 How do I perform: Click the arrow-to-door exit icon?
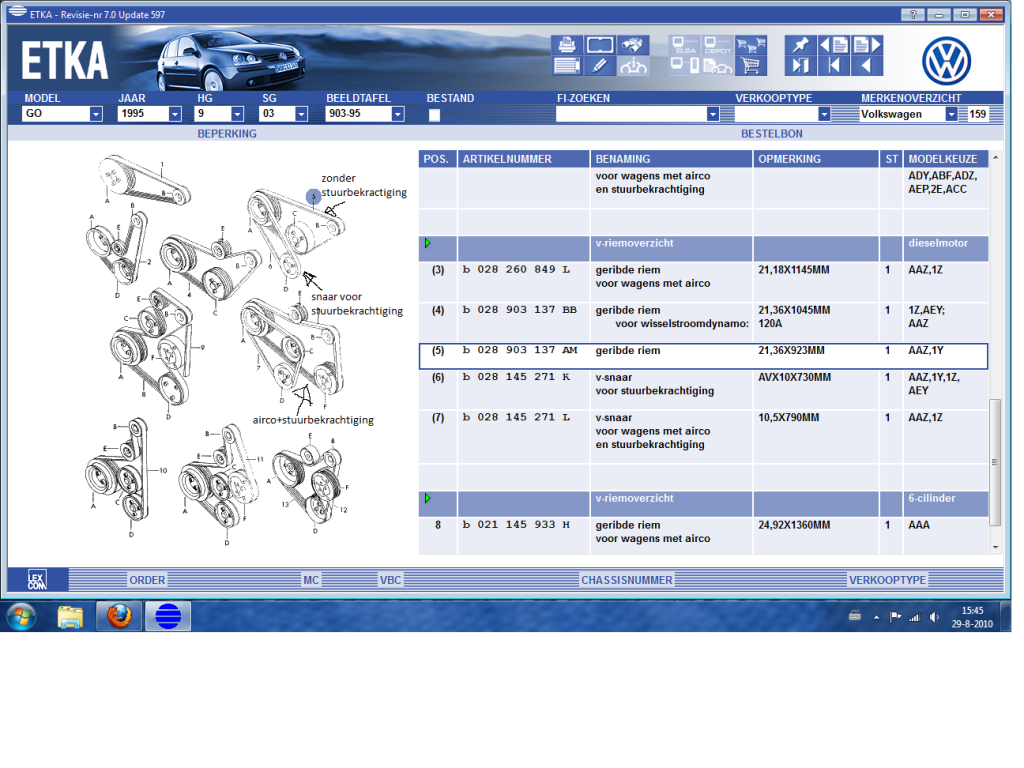point(801,65)
